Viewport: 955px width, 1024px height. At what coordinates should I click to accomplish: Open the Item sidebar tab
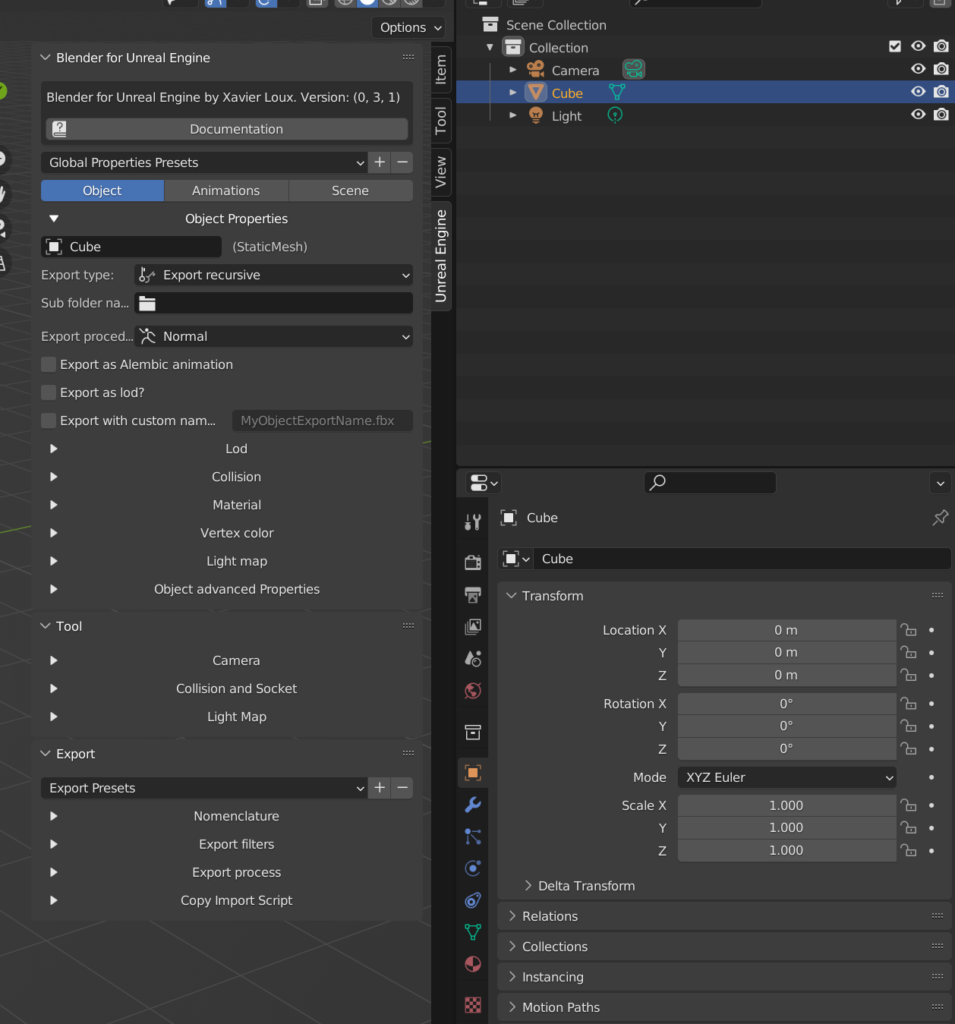coord(441,69)
